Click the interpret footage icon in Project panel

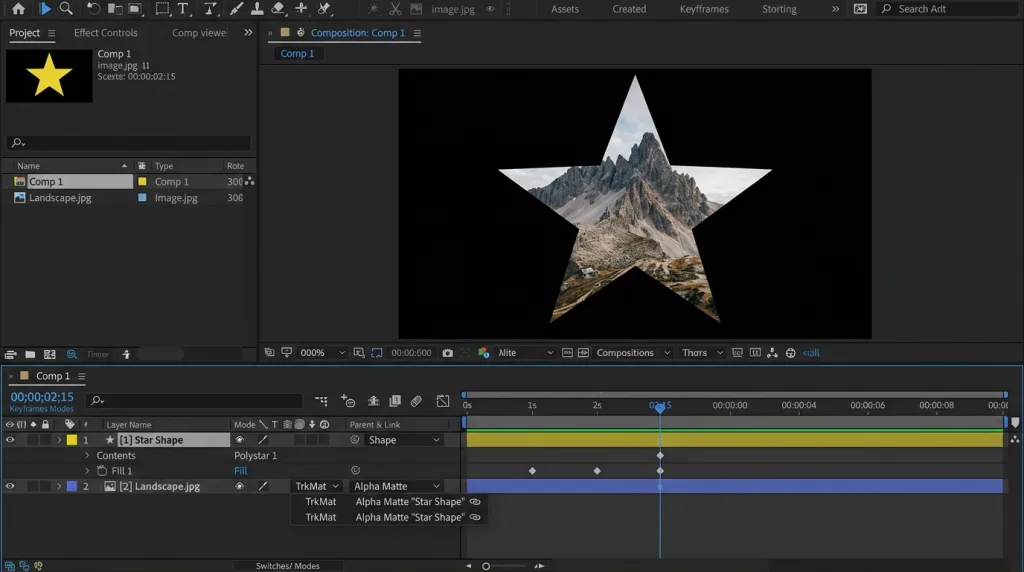pos(10,354)
